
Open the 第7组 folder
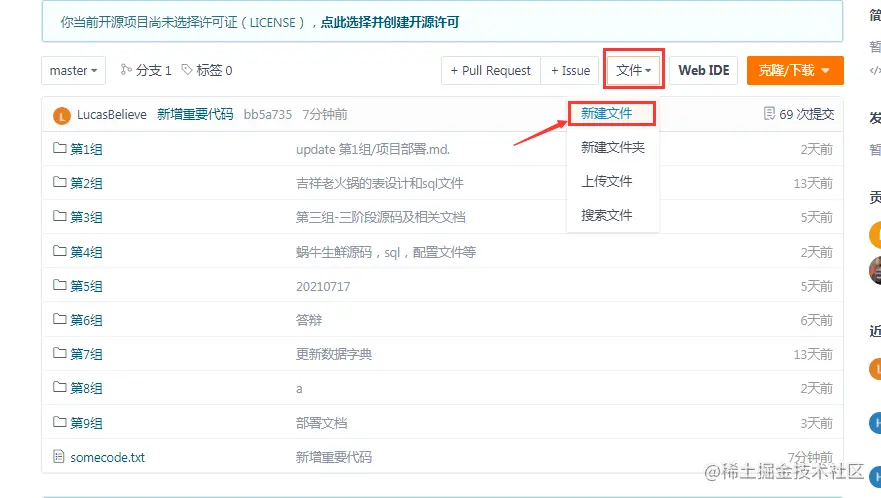click(x=86, y=354)
